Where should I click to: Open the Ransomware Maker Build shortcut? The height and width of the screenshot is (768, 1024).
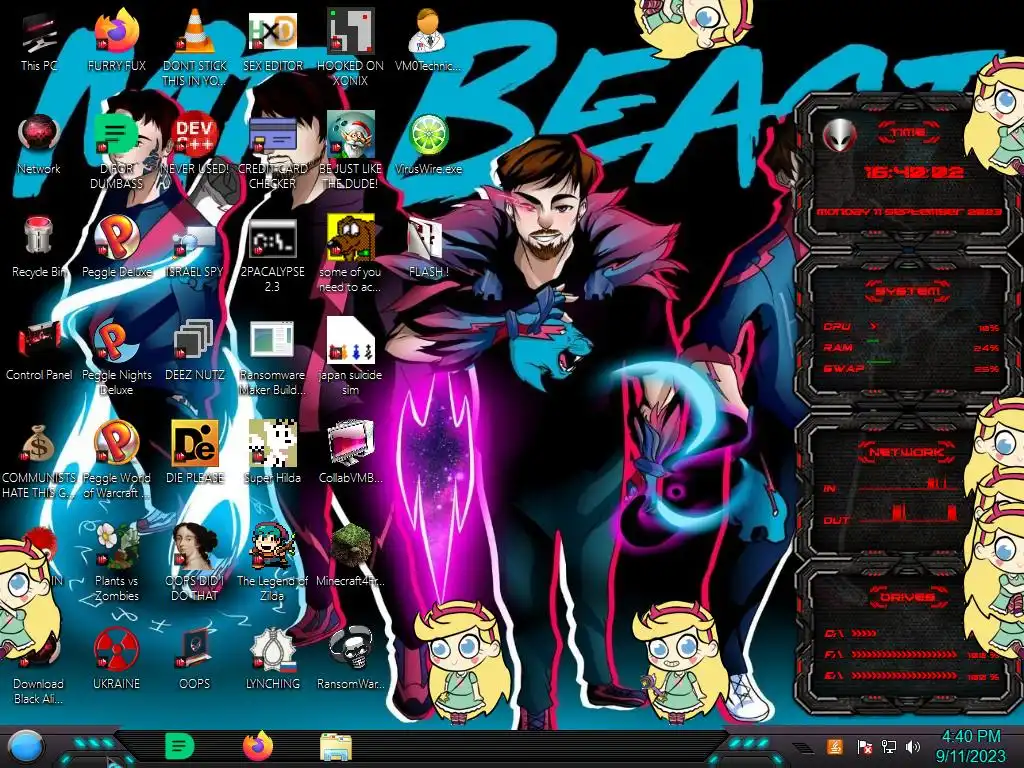[x=273, y=358]
